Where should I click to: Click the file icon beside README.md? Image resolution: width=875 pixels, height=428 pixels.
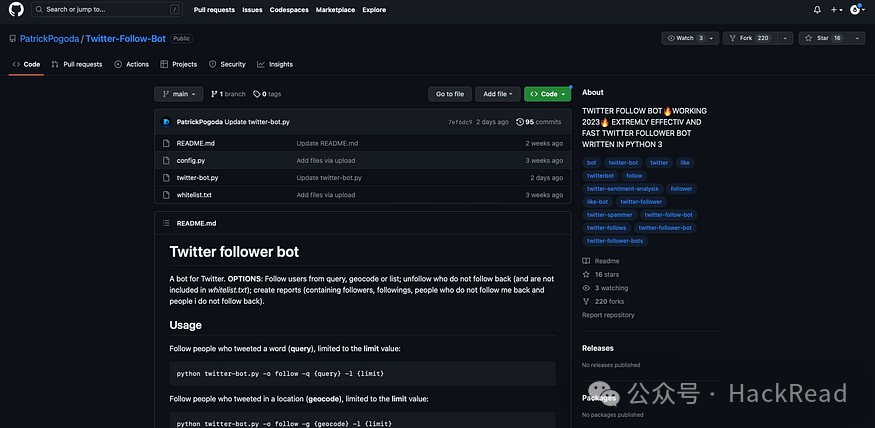click(x=166, y=143)
